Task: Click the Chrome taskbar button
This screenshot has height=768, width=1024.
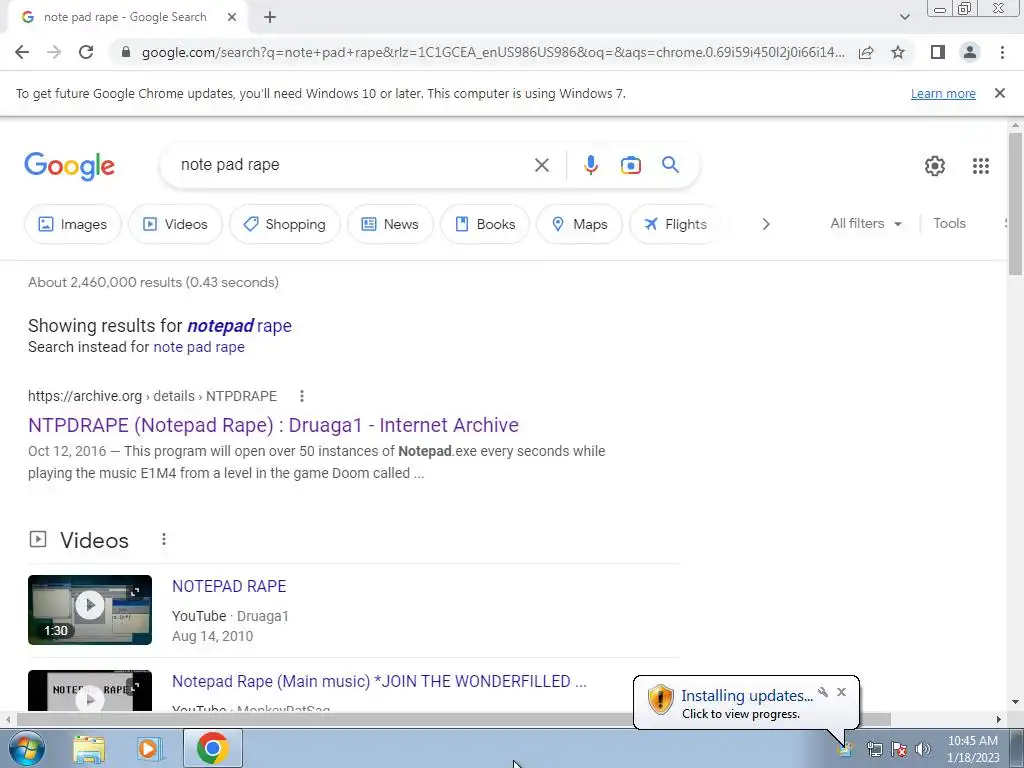Action: pyautogui.click(x=213, y=748)
